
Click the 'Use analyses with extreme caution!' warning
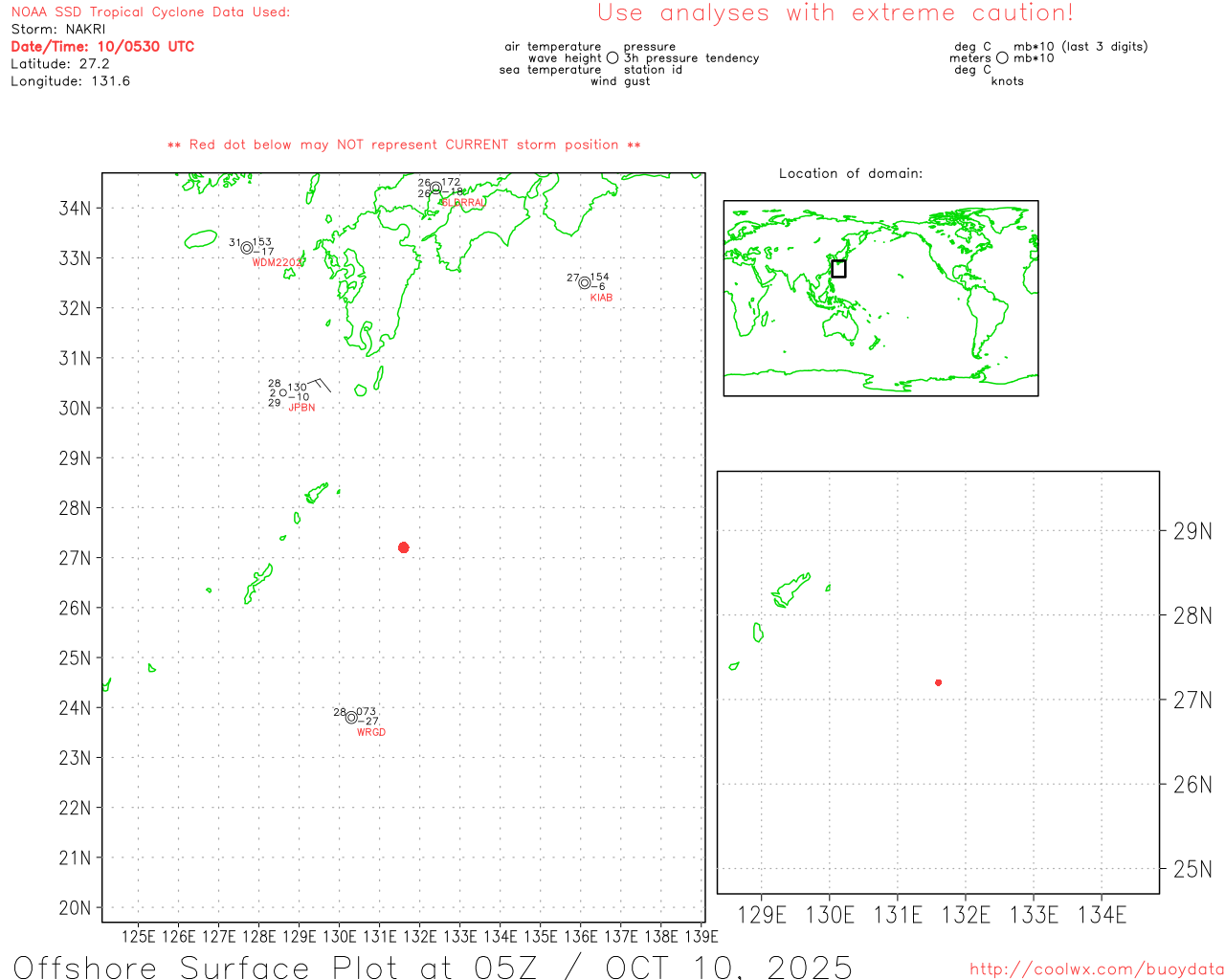[835, 13]
